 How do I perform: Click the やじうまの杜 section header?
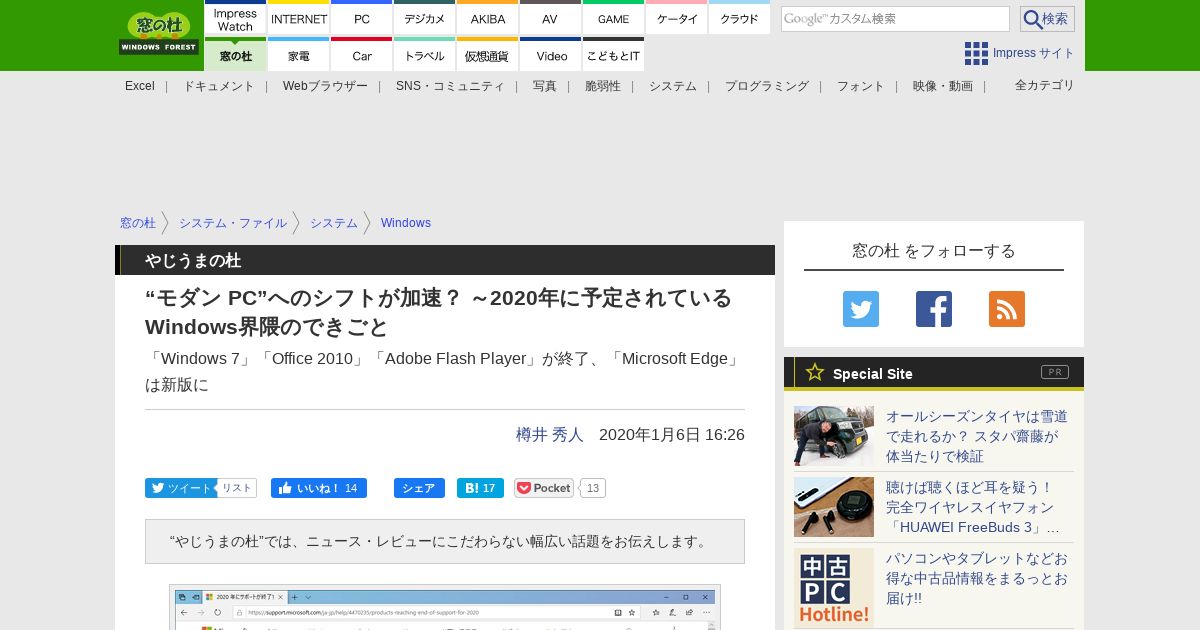pos(445,260)
